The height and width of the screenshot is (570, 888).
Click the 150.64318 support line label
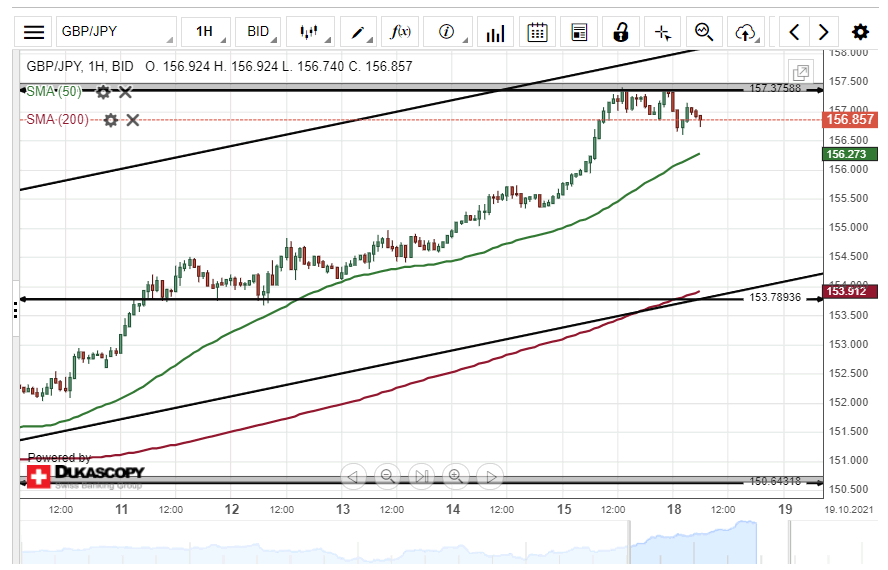[x=775, y=482]
